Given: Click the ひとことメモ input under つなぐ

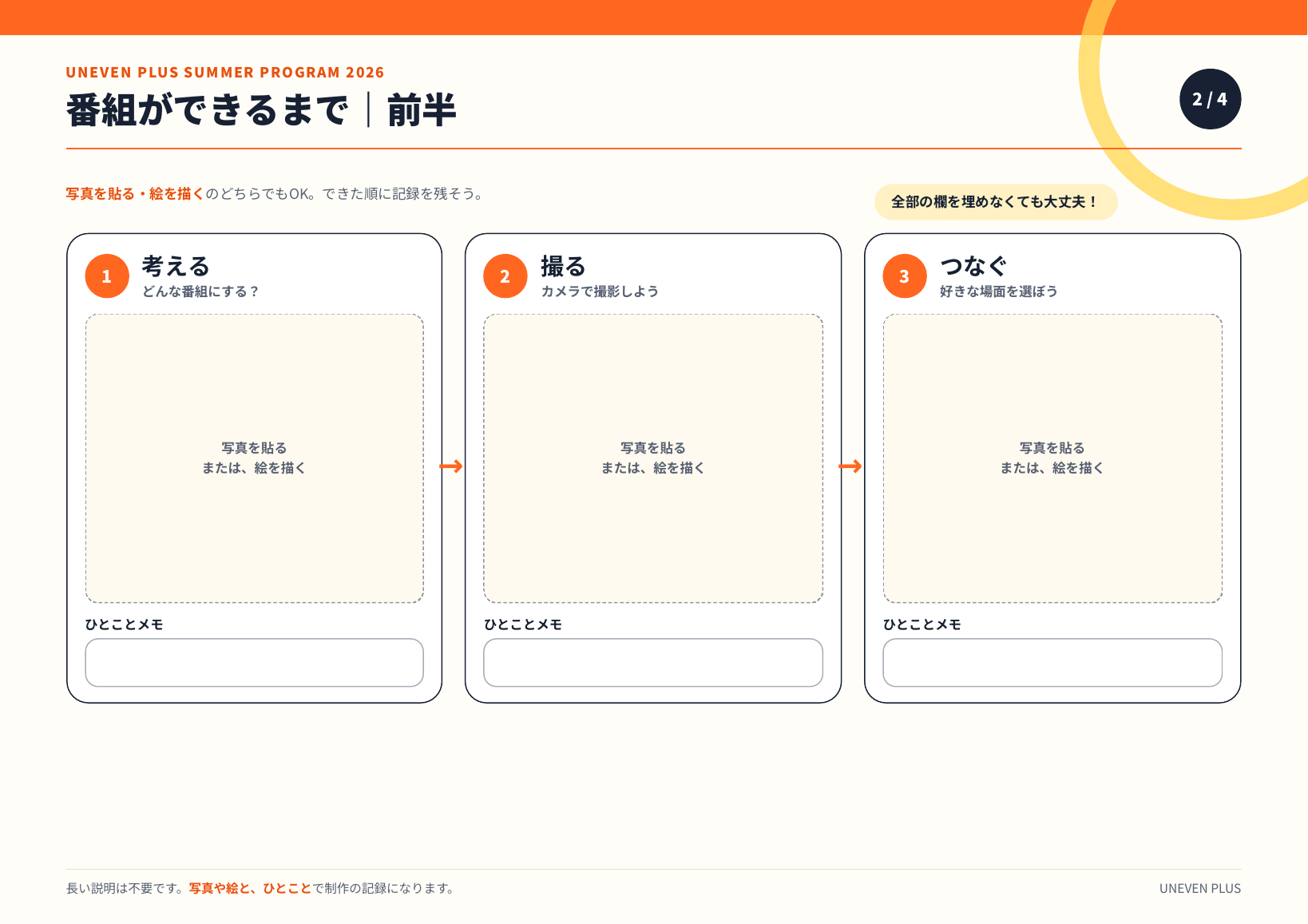Looking at the screenshot, I should click(1052, 663).
